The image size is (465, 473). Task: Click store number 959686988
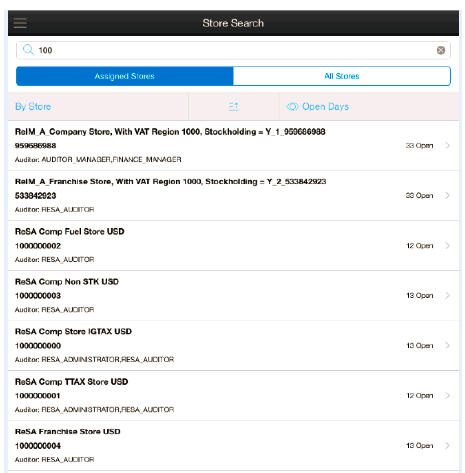click(35, 146)
